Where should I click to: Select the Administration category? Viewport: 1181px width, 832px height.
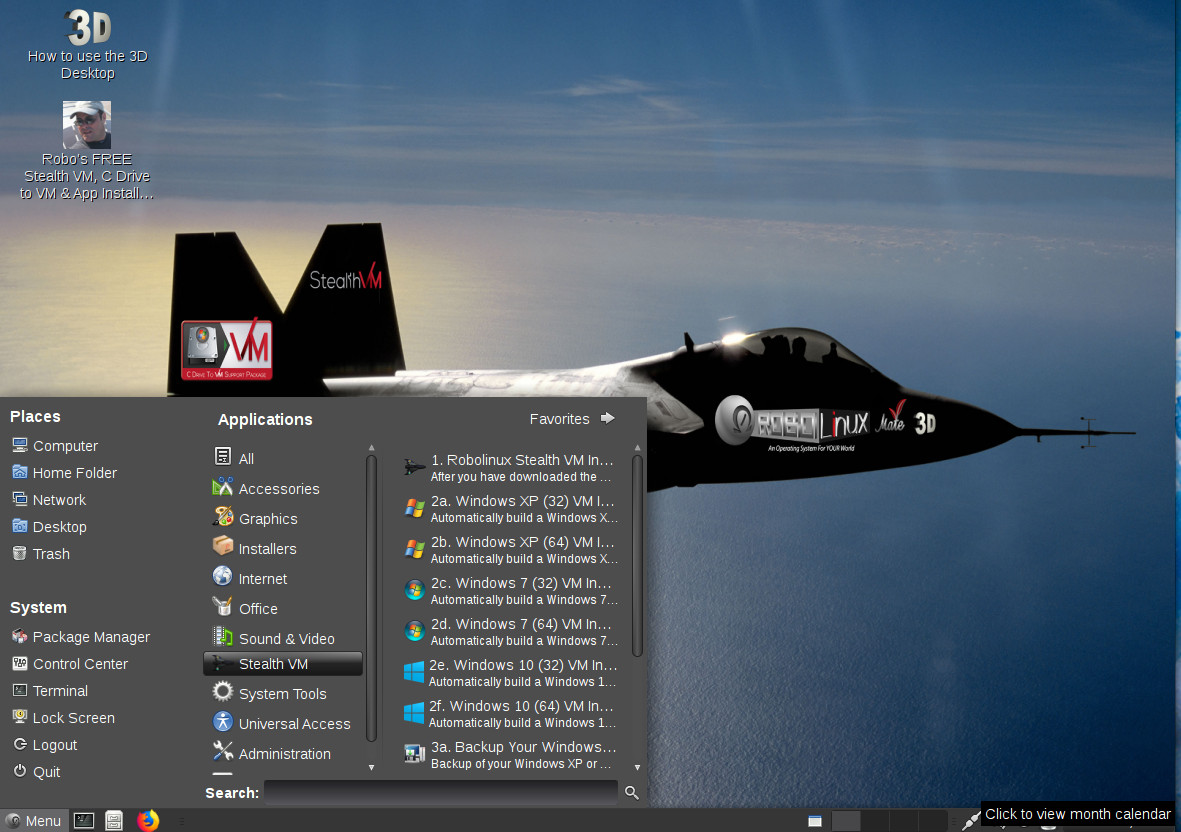(x=283, y=754)
